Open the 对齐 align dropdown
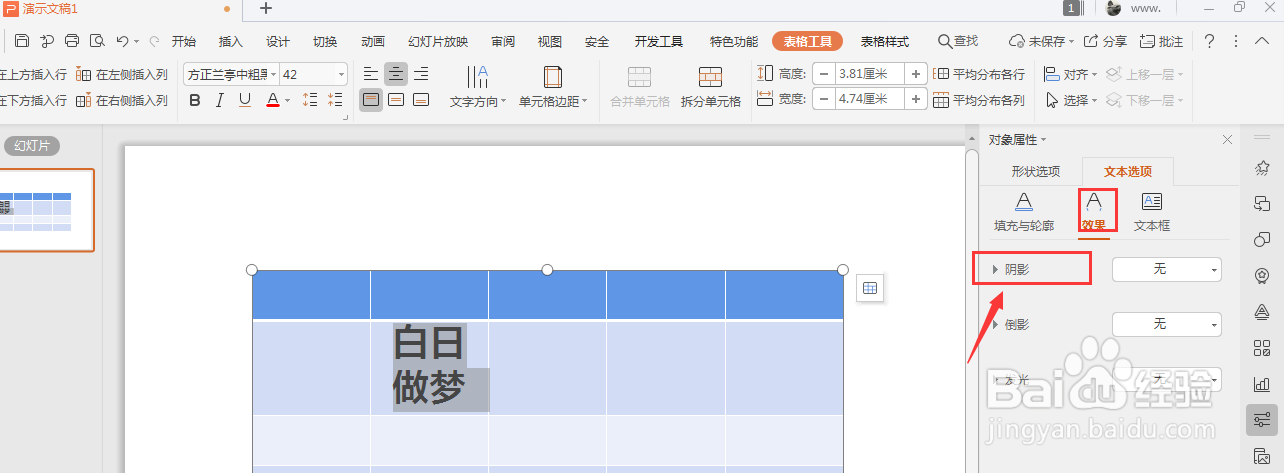 point(1070,74)
